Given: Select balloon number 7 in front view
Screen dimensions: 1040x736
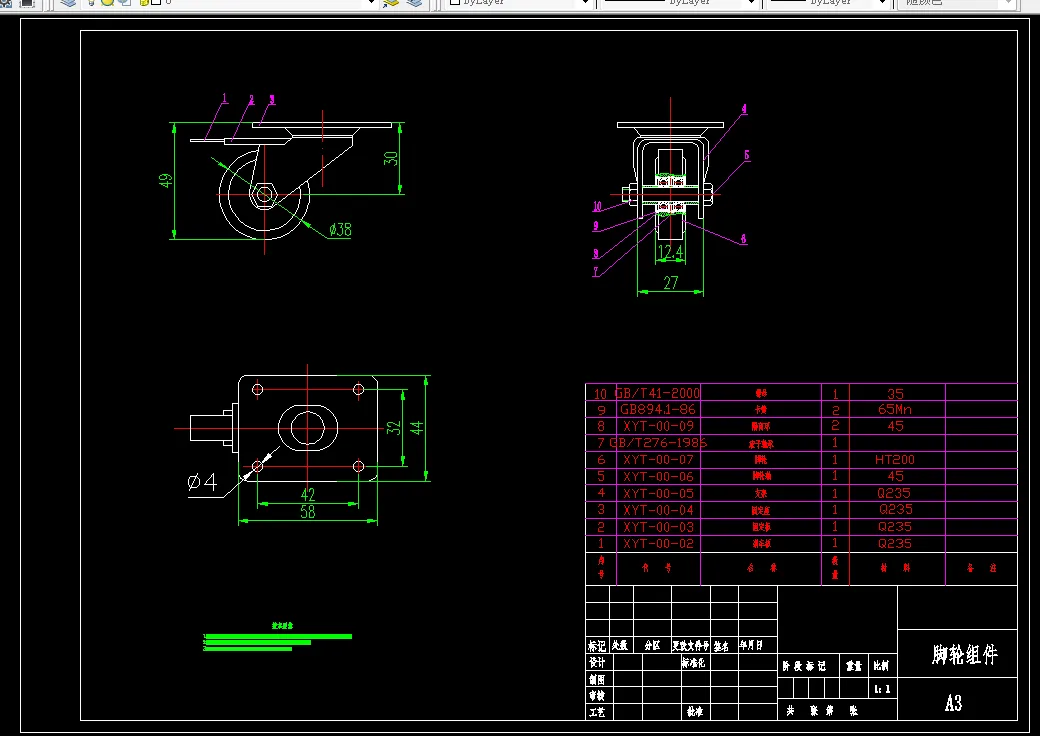Looking at the screenshot, I should point(596,271).
